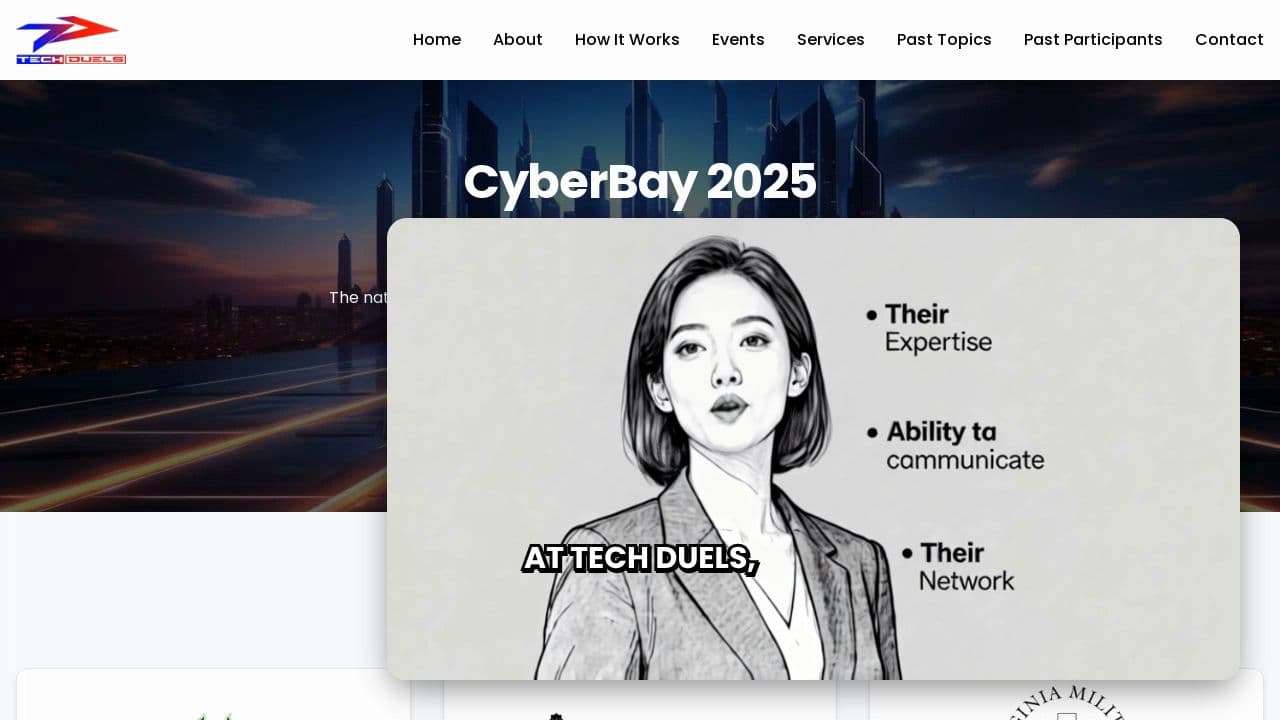The image size is (1280, 720).
Task: Click the "Their Expertise" bullet in video
Action: (x=938, y=328)
